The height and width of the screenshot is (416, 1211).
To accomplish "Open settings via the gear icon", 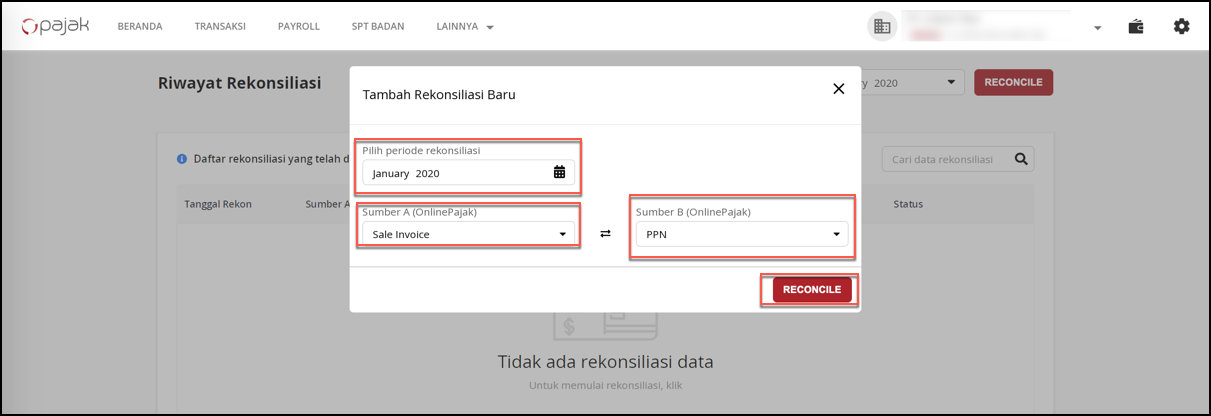I will tap(1181, 27).
